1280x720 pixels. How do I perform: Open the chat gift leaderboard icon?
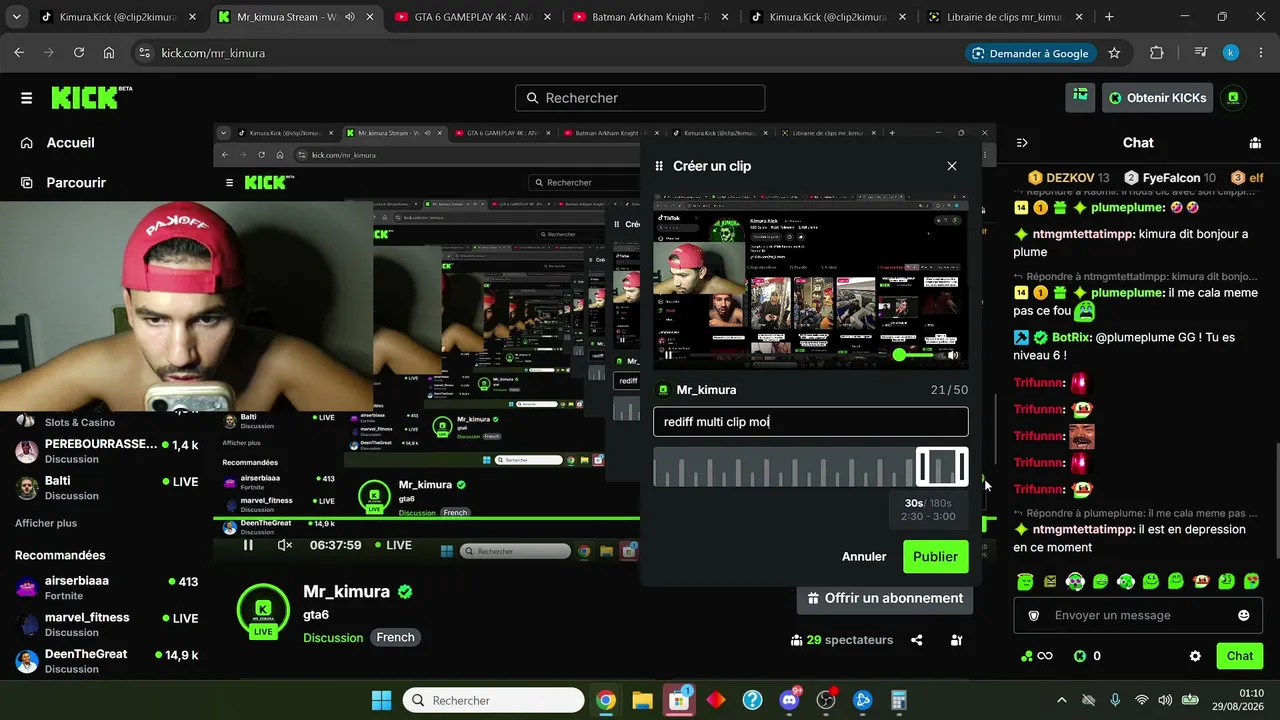[x=1255, y=143]
